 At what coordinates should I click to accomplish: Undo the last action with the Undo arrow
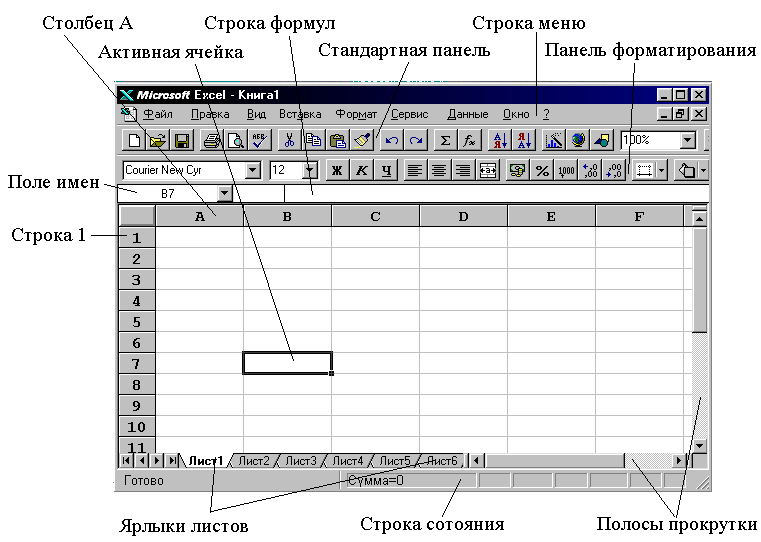pyautogui.click(x=392, y=141)
